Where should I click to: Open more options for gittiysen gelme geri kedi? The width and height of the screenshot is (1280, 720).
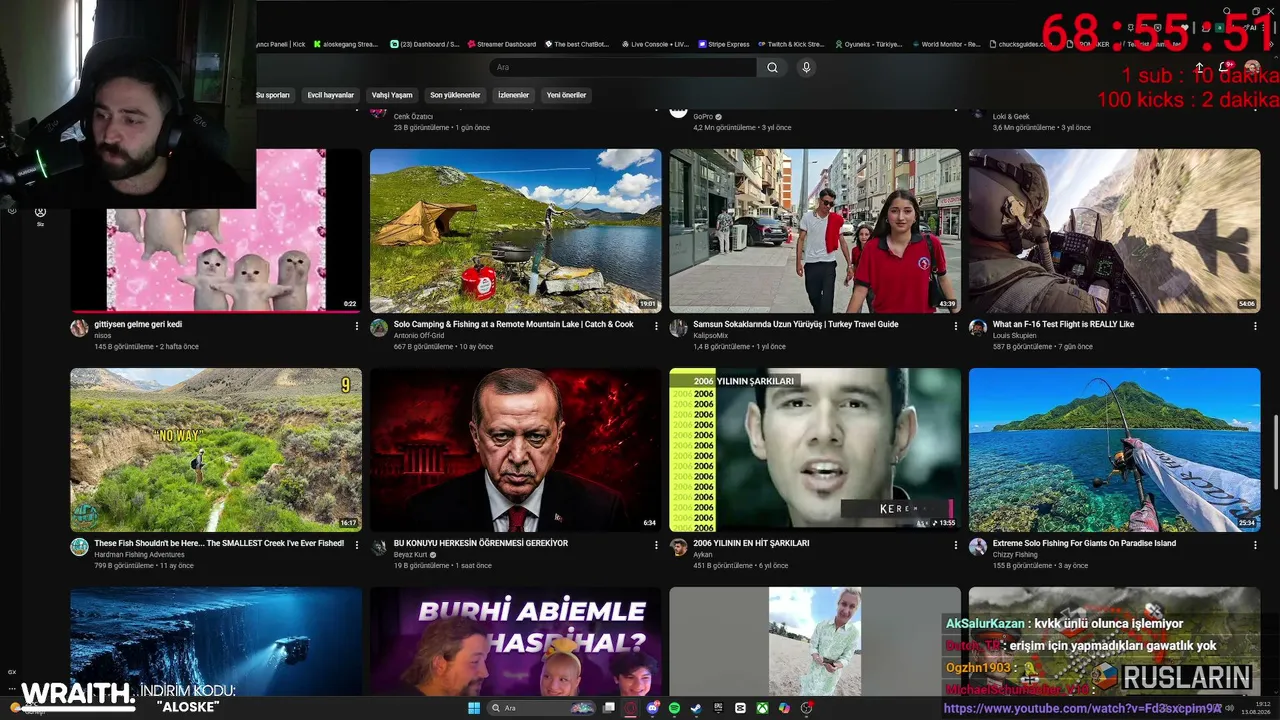[357, 326]
